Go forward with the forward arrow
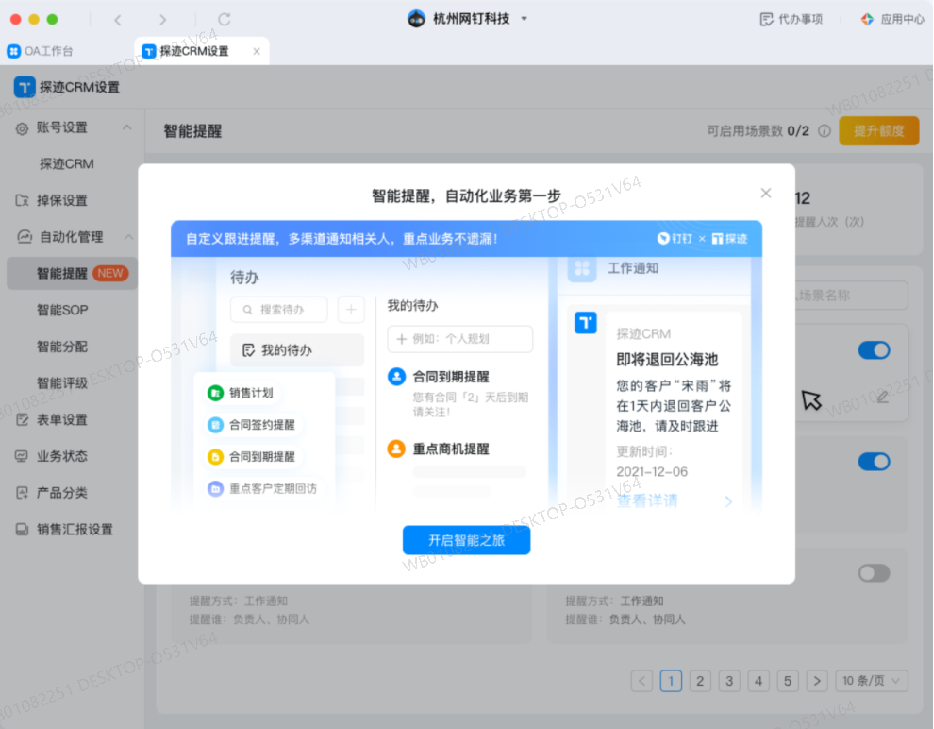The height and width of the screenshot is (729, 934). point(162,20)
